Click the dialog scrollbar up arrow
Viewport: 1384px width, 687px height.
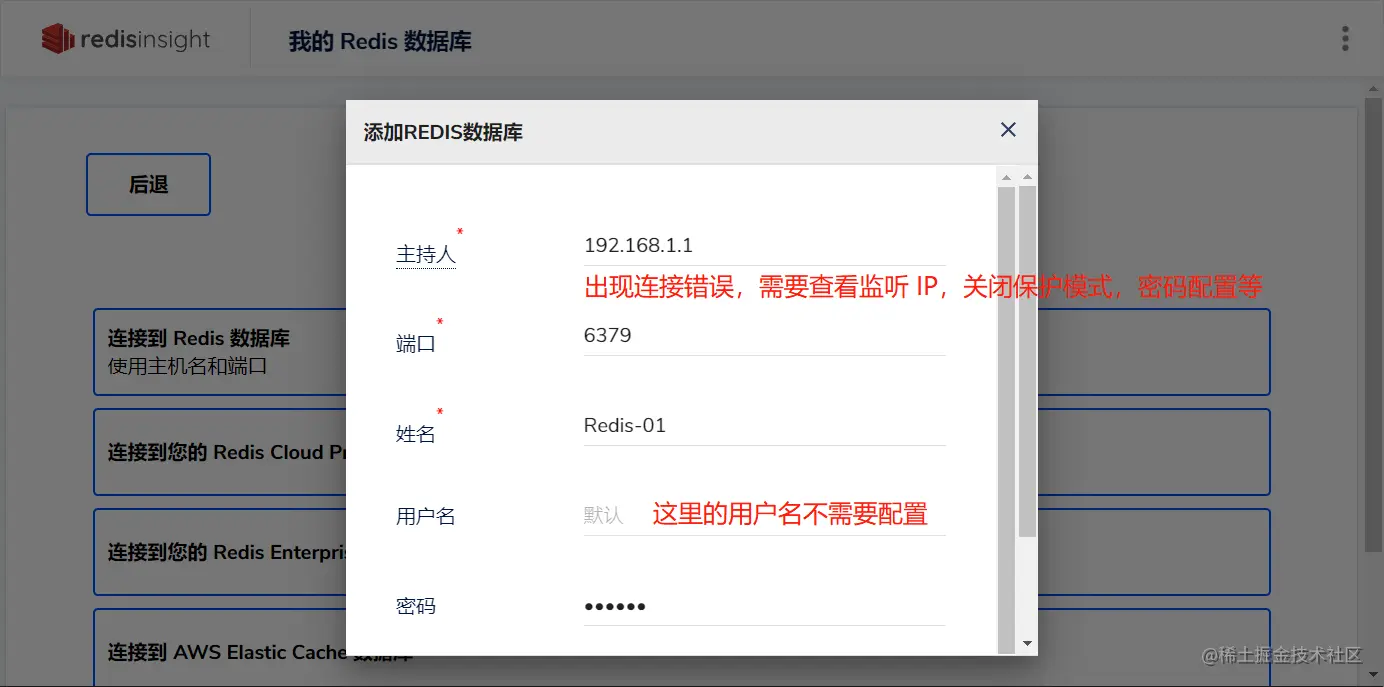1026,176
